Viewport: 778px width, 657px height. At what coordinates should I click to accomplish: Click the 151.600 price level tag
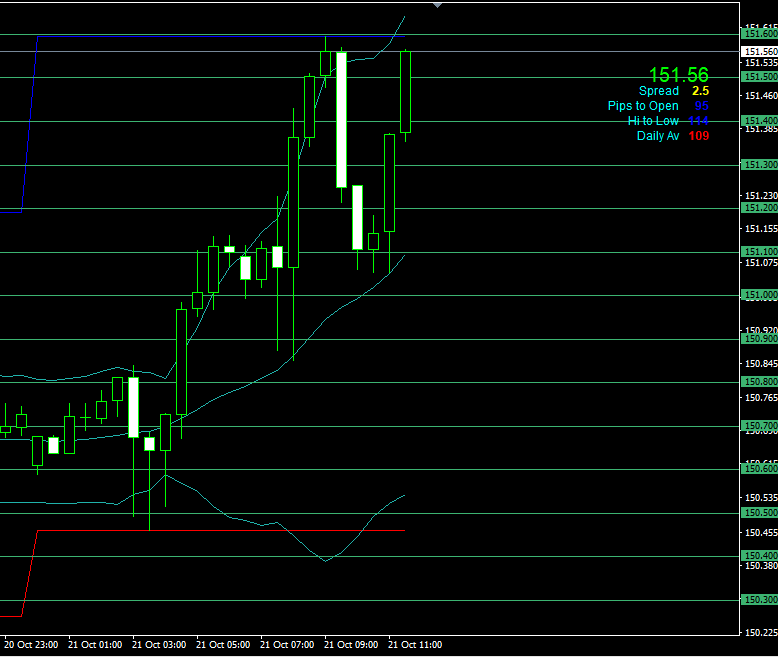tap(759, 34)
